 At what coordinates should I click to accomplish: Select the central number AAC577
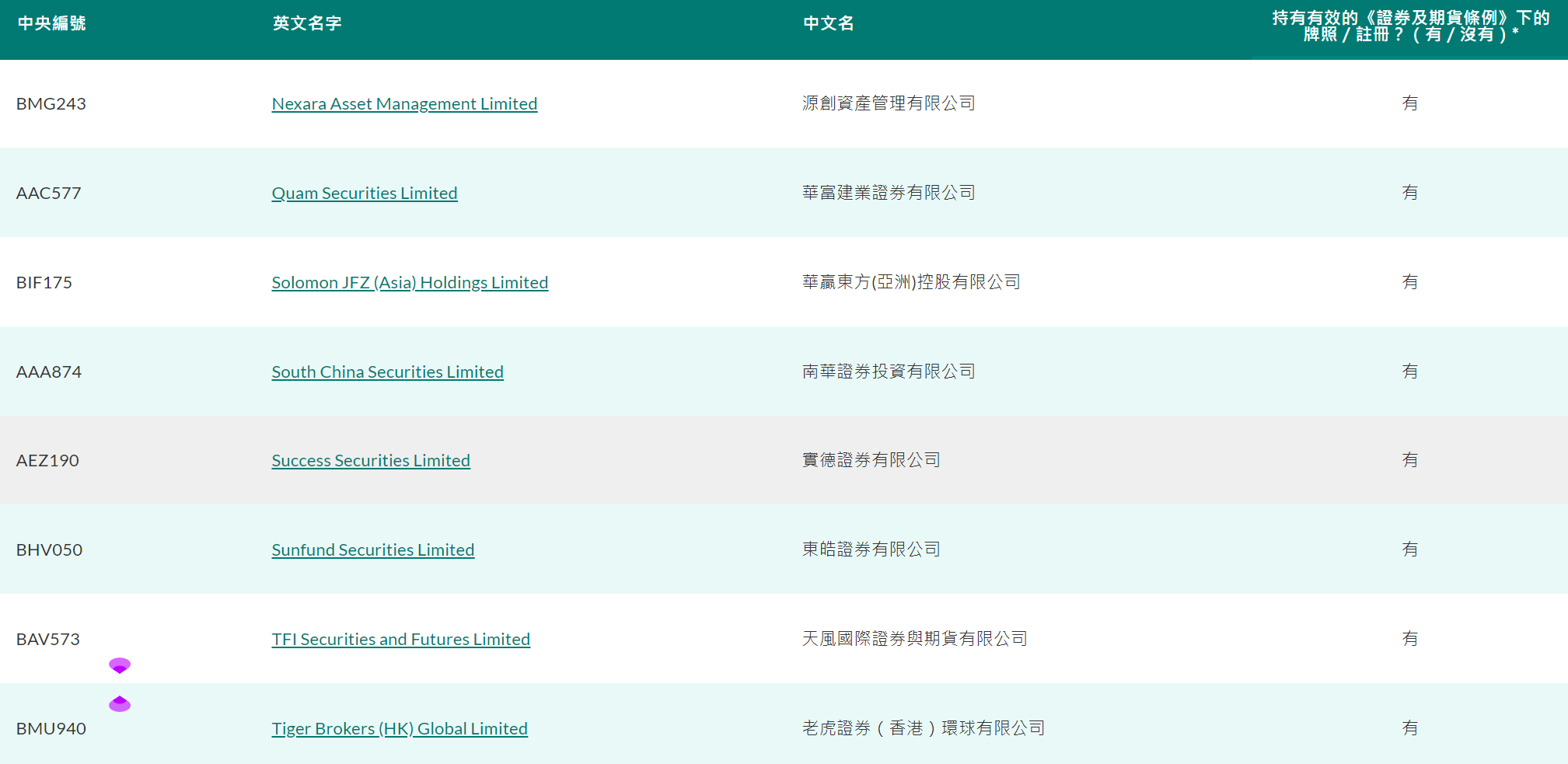pos(49,193)
